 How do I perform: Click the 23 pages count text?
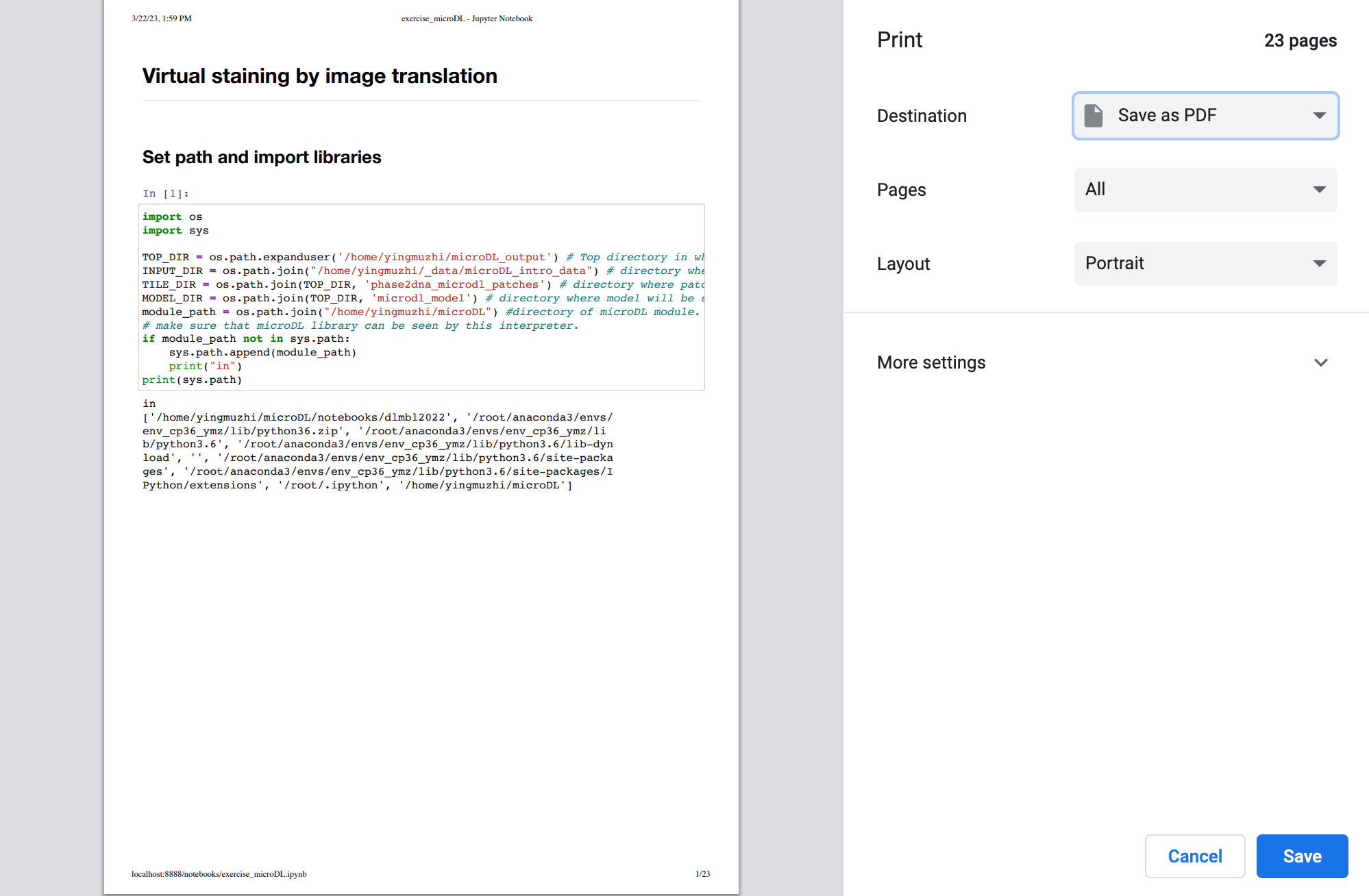[x=1300, y=40]
